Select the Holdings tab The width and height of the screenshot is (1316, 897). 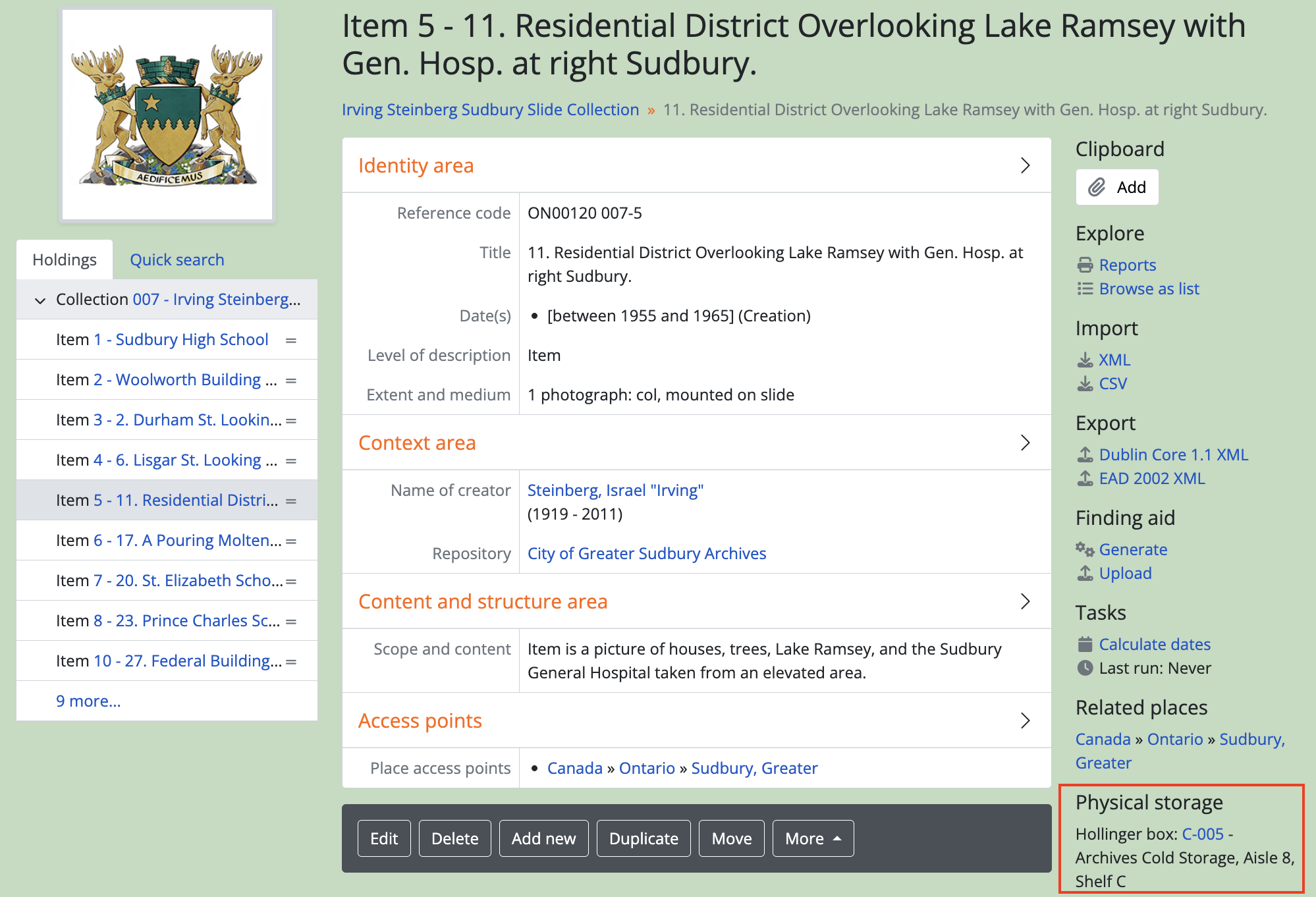(65, 259)
